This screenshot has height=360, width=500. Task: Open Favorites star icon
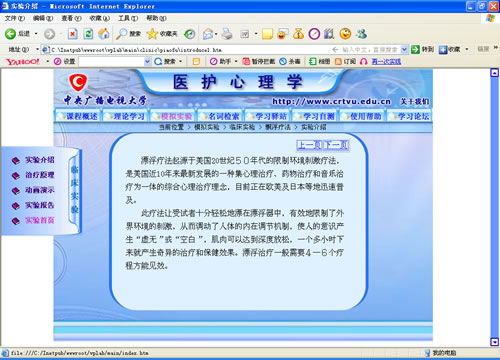pyautogui.click(x=152, y=34)
